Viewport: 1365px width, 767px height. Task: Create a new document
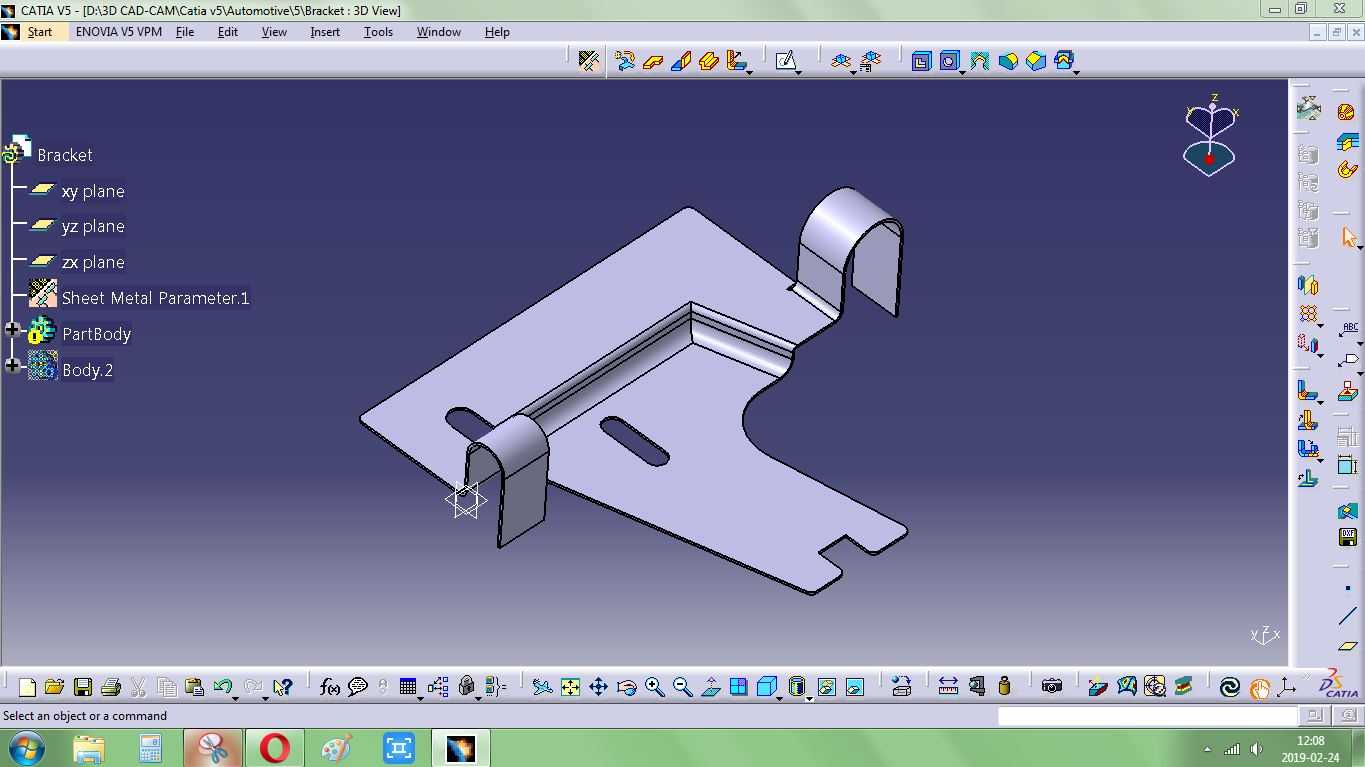tap(27, 687)
